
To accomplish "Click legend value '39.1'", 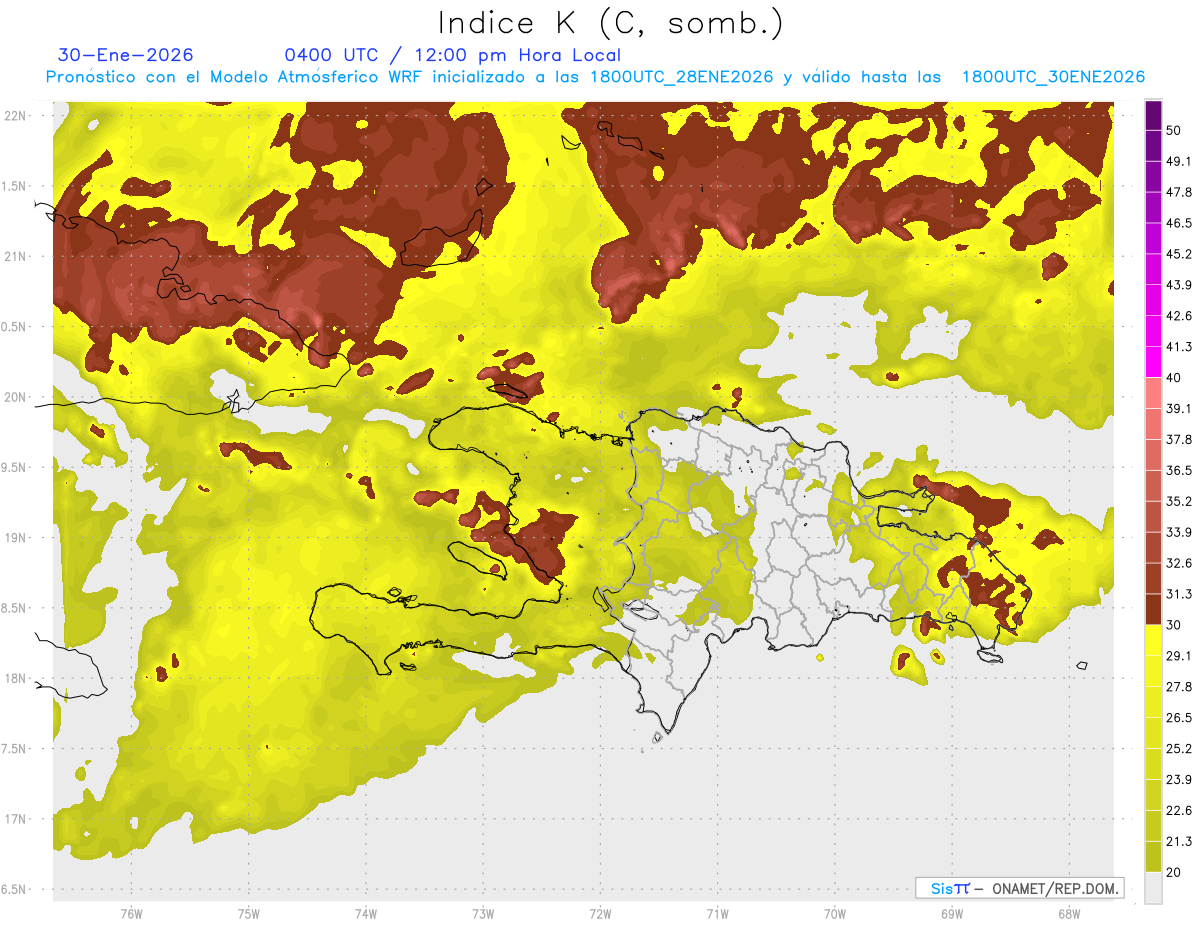I will pyautogui.click(x=1179, y=408).
